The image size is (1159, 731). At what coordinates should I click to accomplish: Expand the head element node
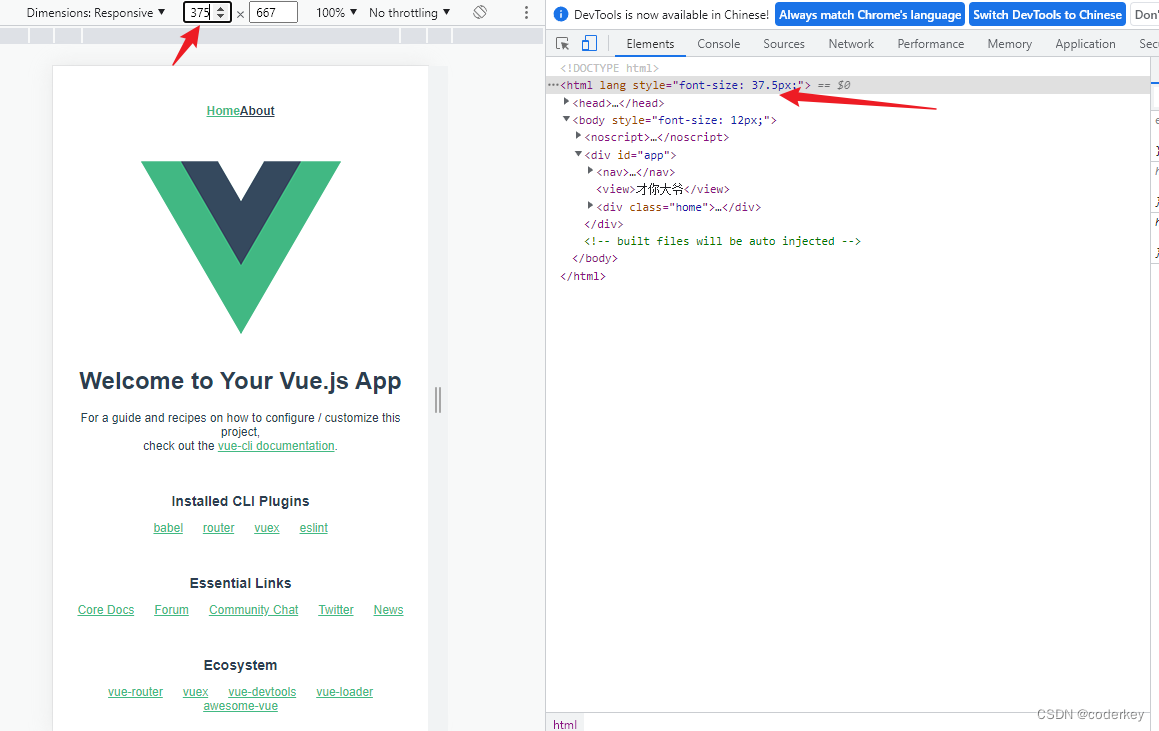[x=566, y=102]
